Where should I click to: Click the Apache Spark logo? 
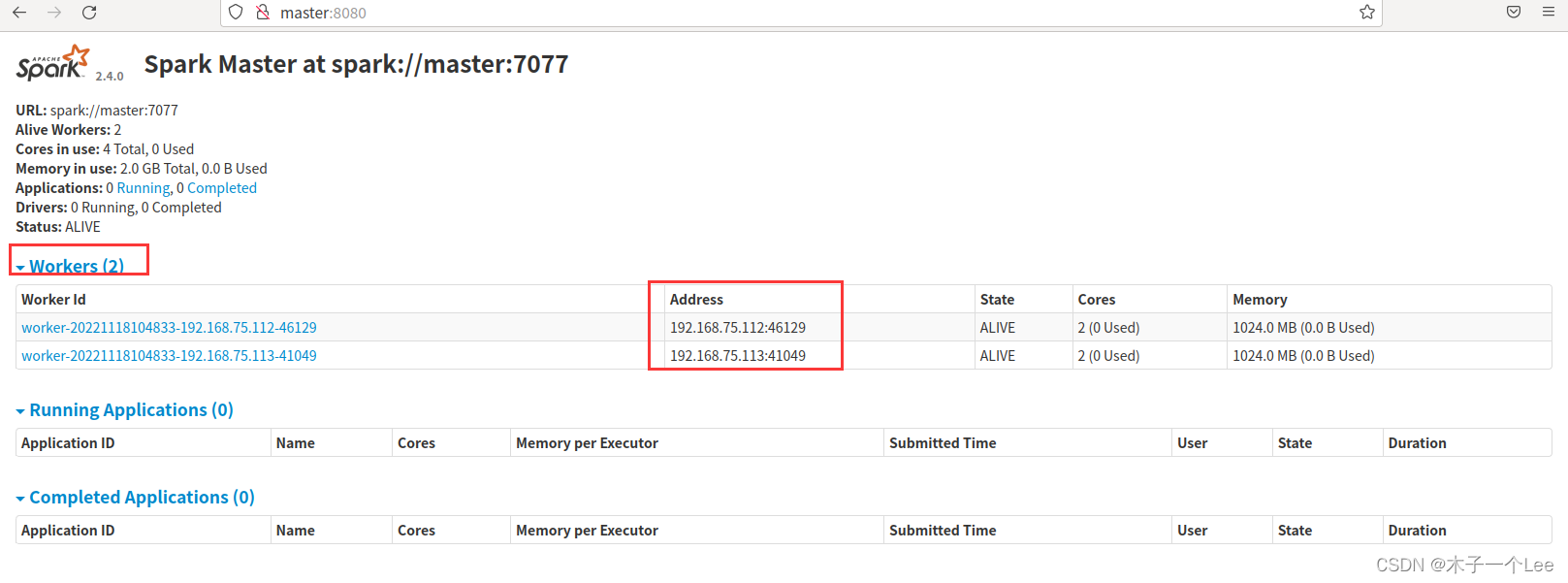[x=53, y=63]
